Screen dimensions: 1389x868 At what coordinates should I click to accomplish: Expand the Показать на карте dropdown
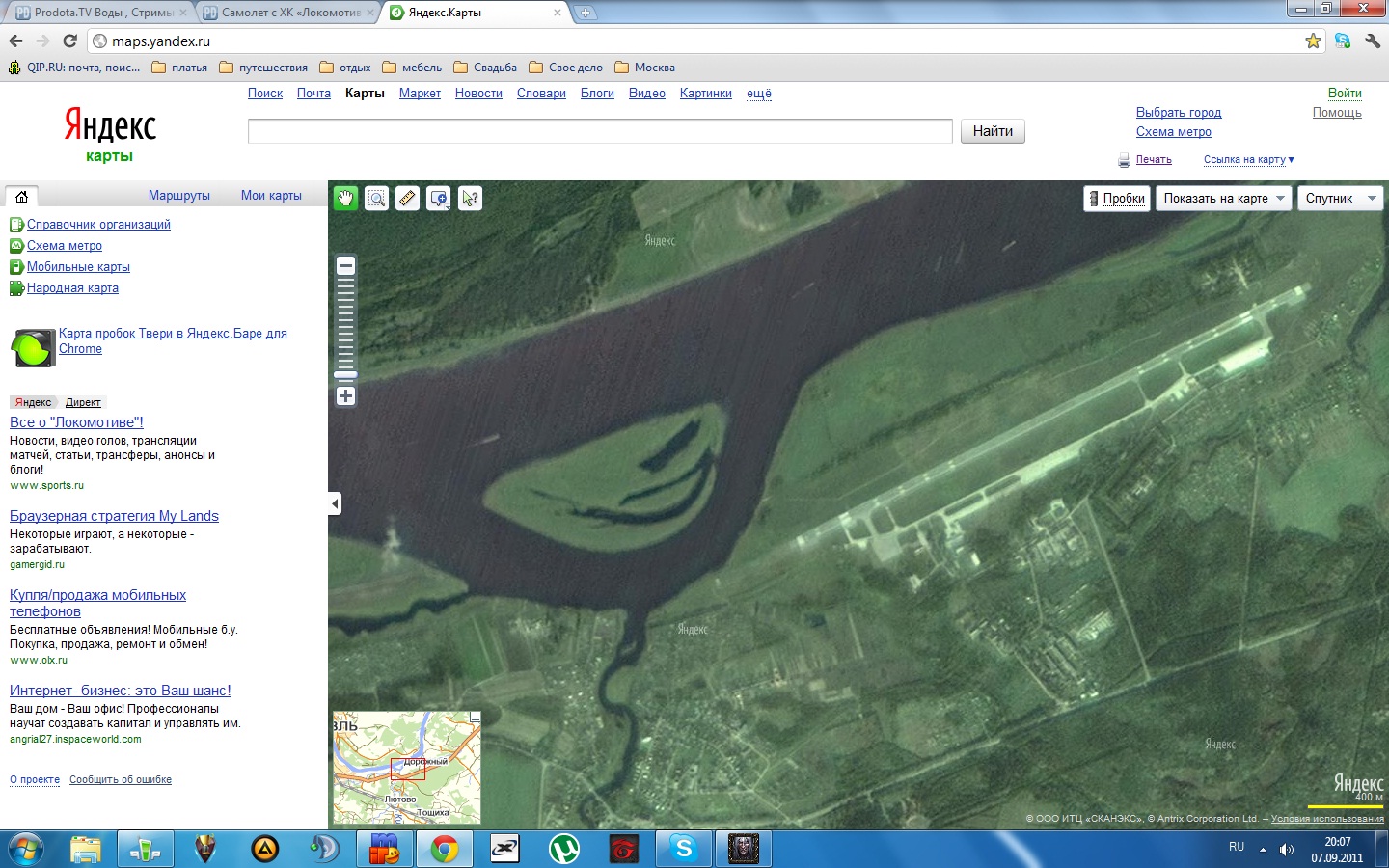click(x=1223, y=199)
